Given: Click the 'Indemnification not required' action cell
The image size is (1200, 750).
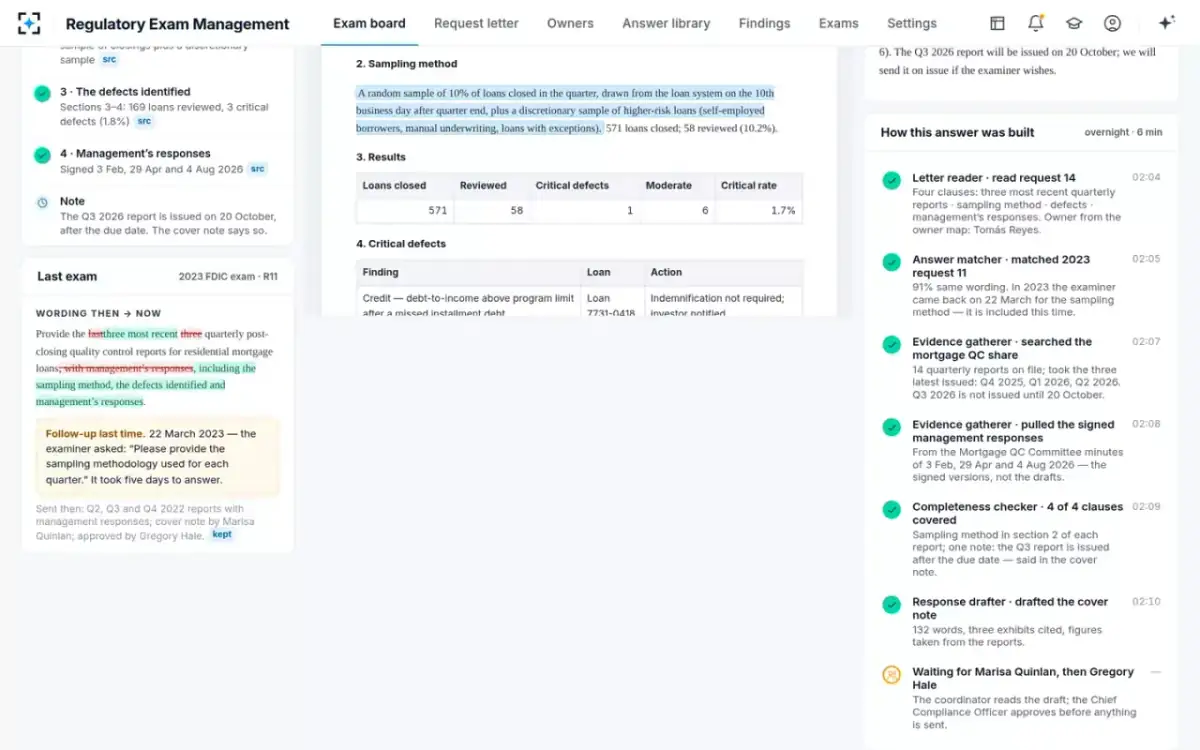Looking at the screenshot, I should pyautogui.click(x=723, y=302).
